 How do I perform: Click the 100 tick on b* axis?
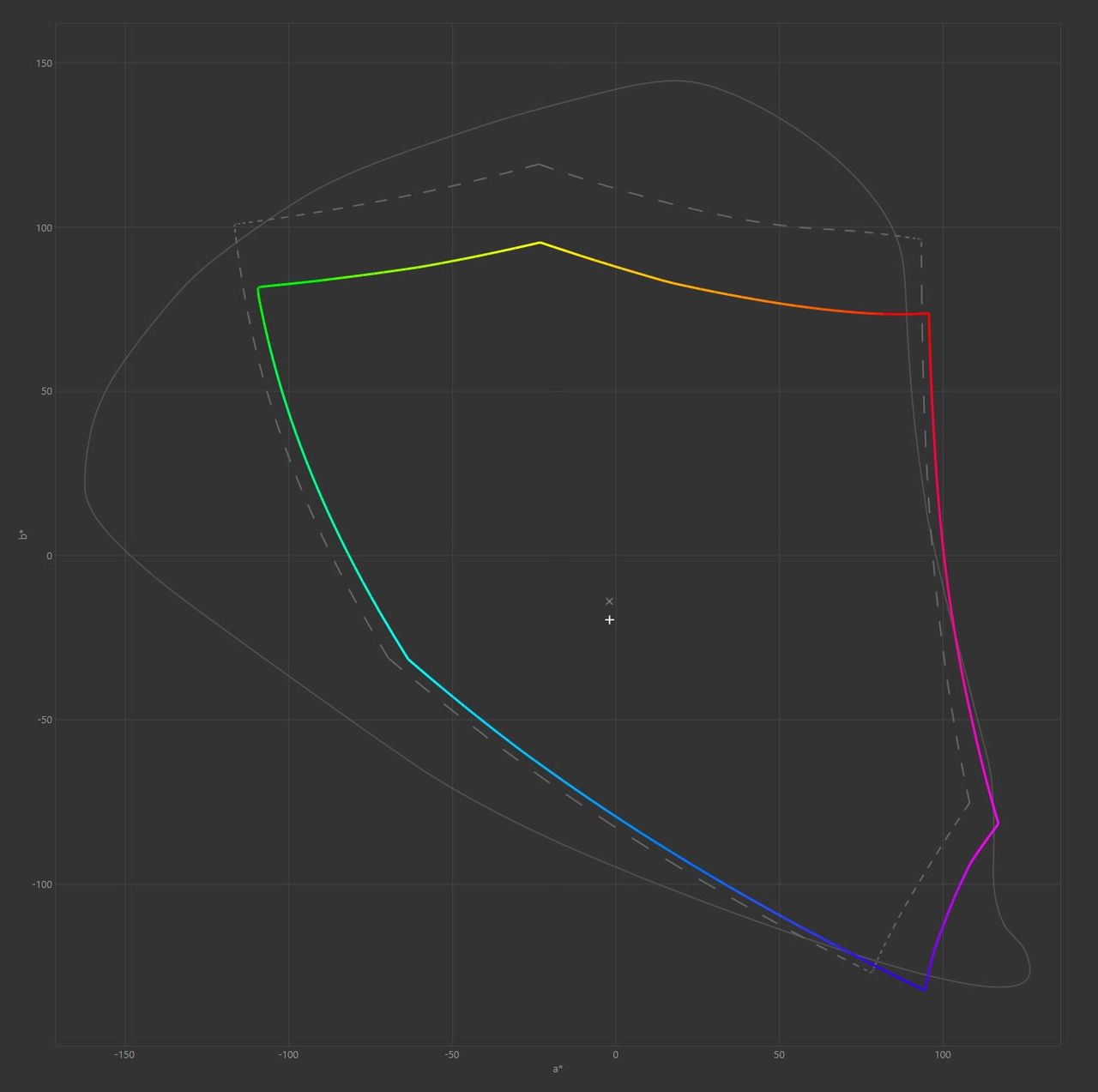coord(44,227)
